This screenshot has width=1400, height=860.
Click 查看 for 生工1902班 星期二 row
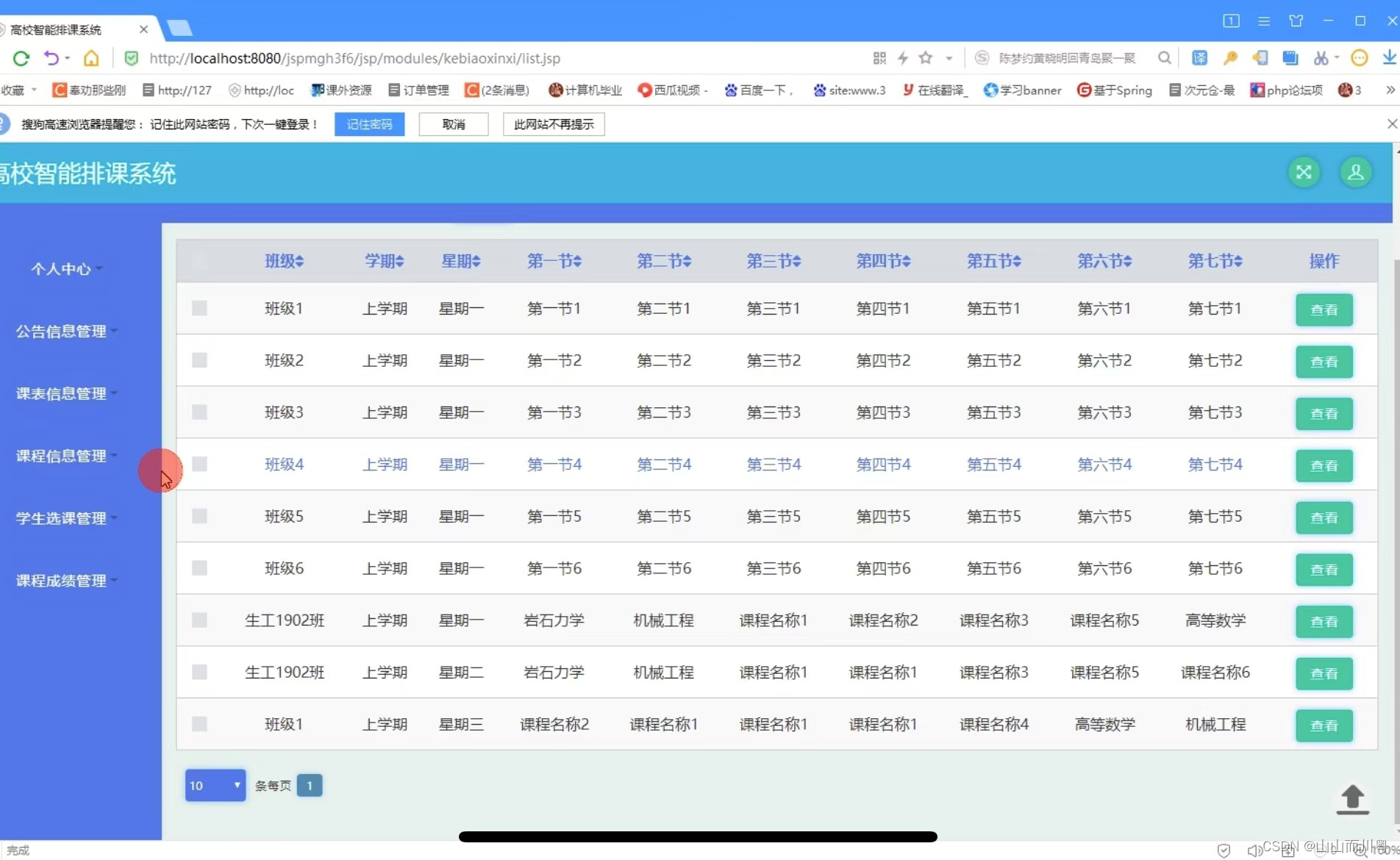pyautogui.click(x=1324, y=673)
